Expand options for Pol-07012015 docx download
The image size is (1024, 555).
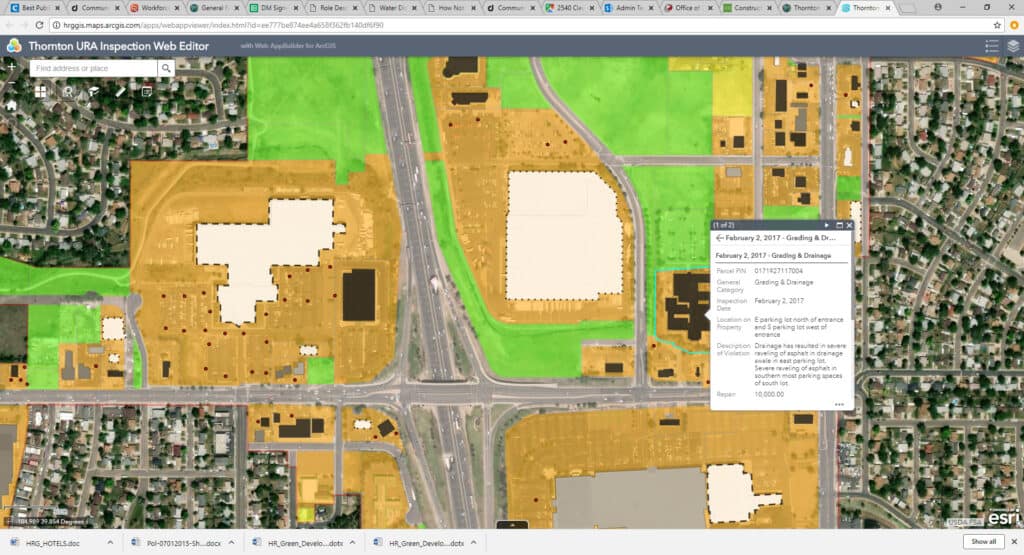pyautogui.click(x=232, y=542)
